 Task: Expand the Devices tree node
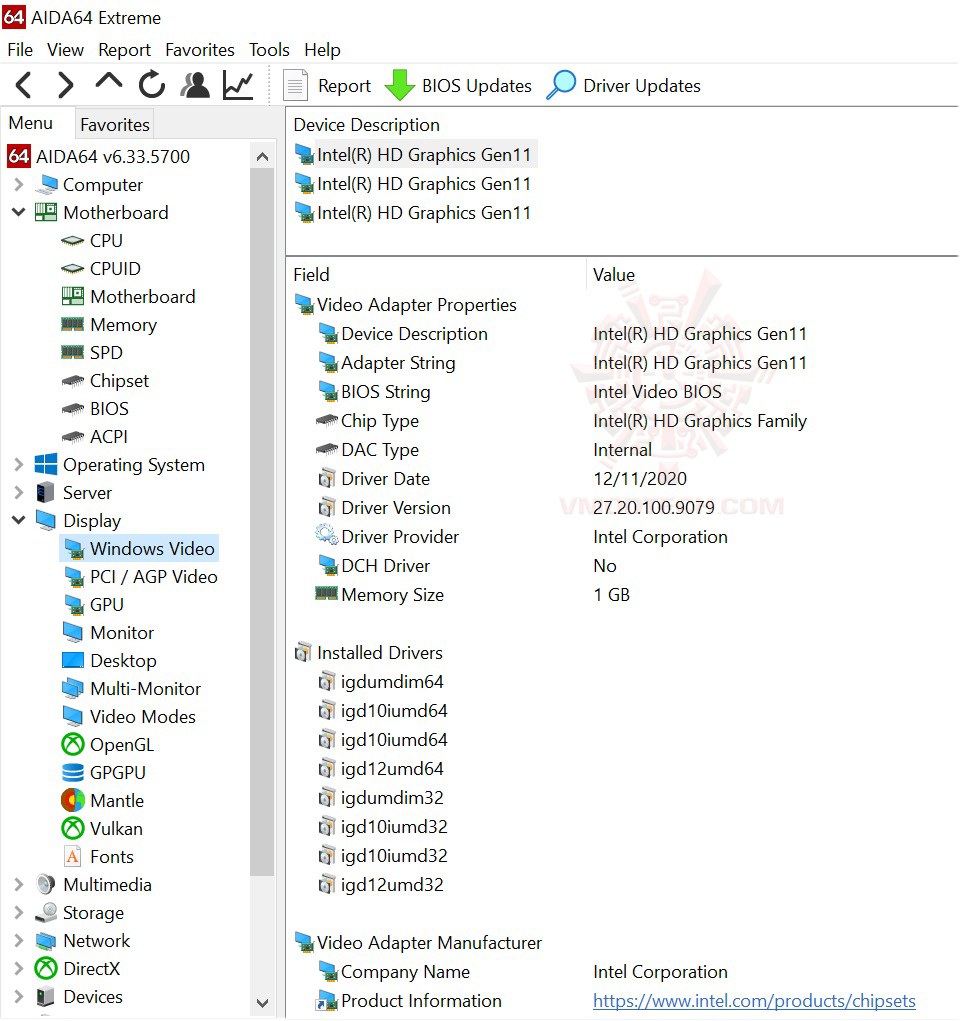tap(18, 997)
